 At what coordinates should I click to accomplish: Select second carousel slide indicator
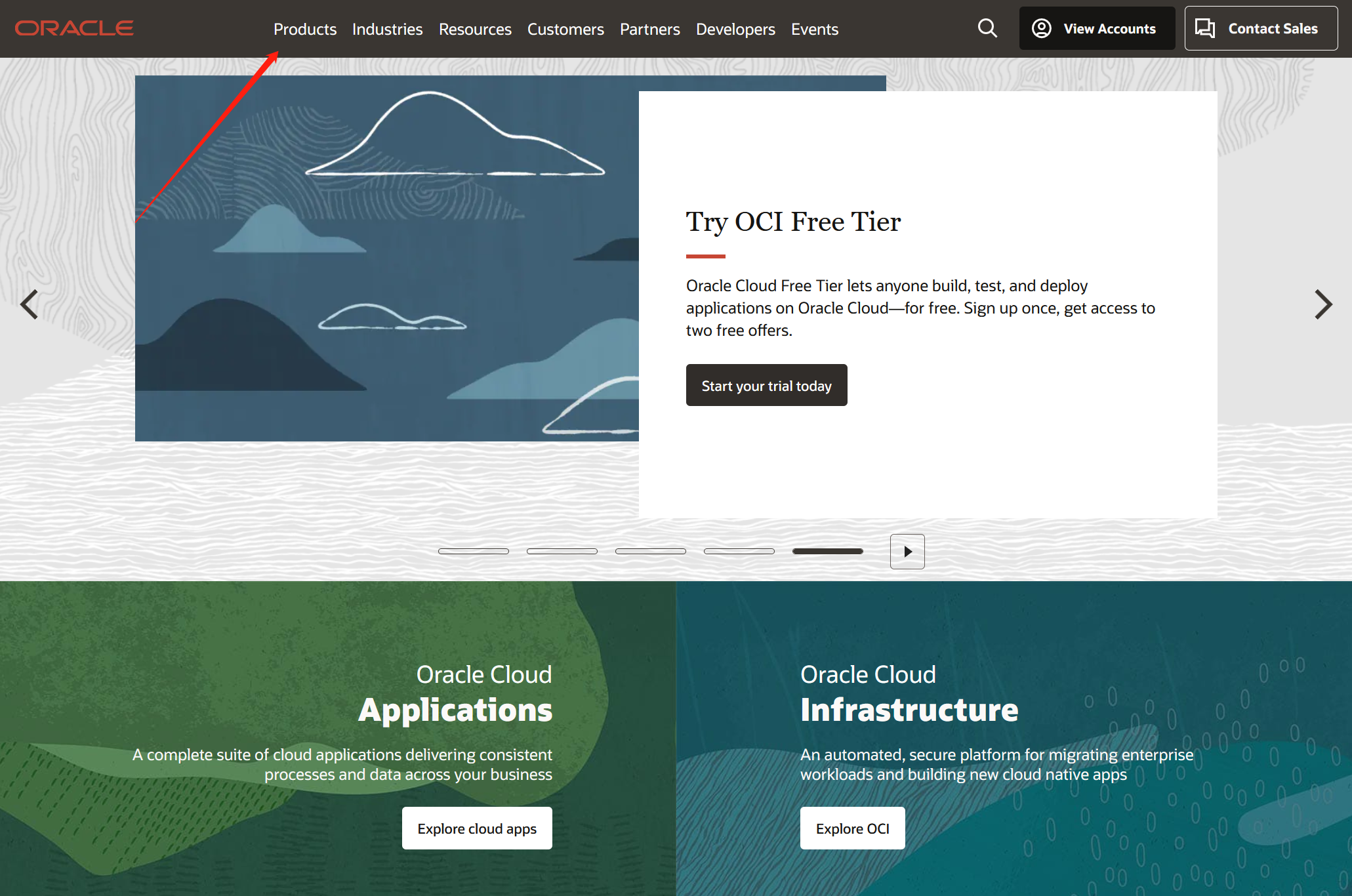point(562,551)
